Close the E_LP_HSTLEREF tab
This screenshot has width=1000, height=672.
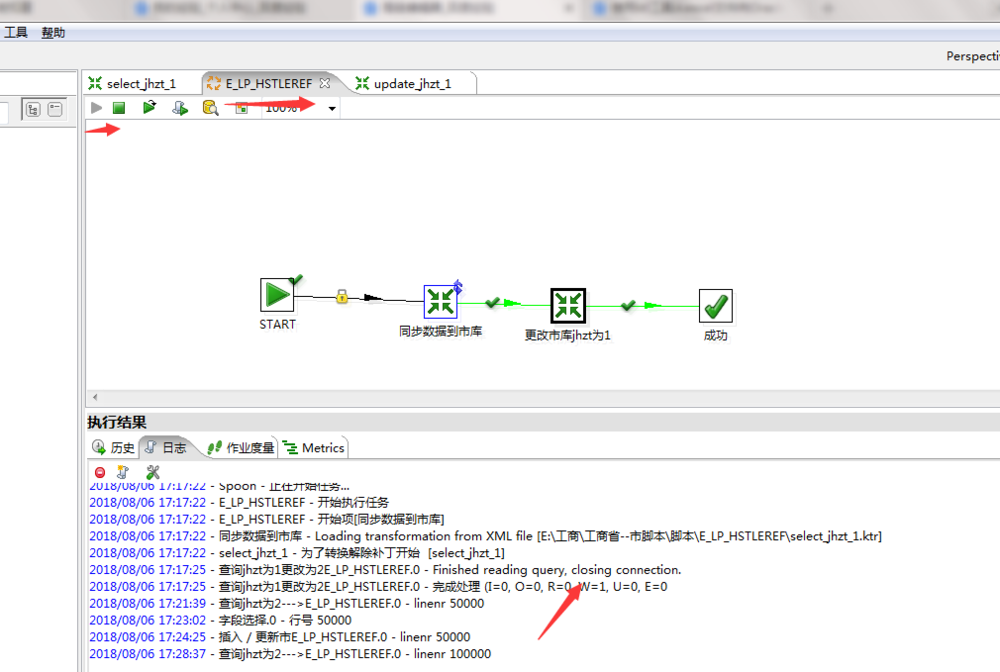pyautogui.click(x=325, y=83)
